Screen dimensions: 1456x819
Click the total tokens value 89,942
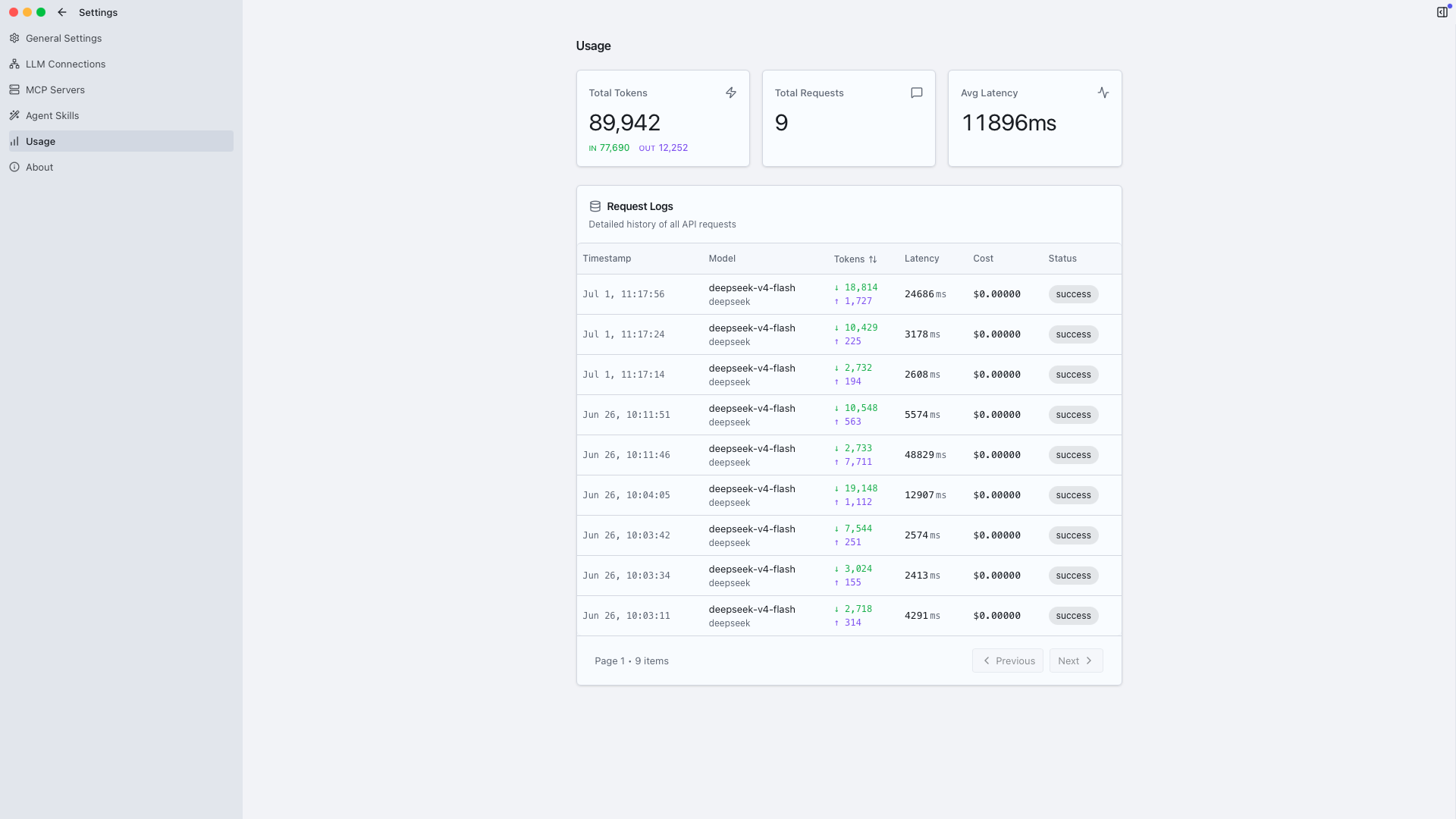coord(624,123)
